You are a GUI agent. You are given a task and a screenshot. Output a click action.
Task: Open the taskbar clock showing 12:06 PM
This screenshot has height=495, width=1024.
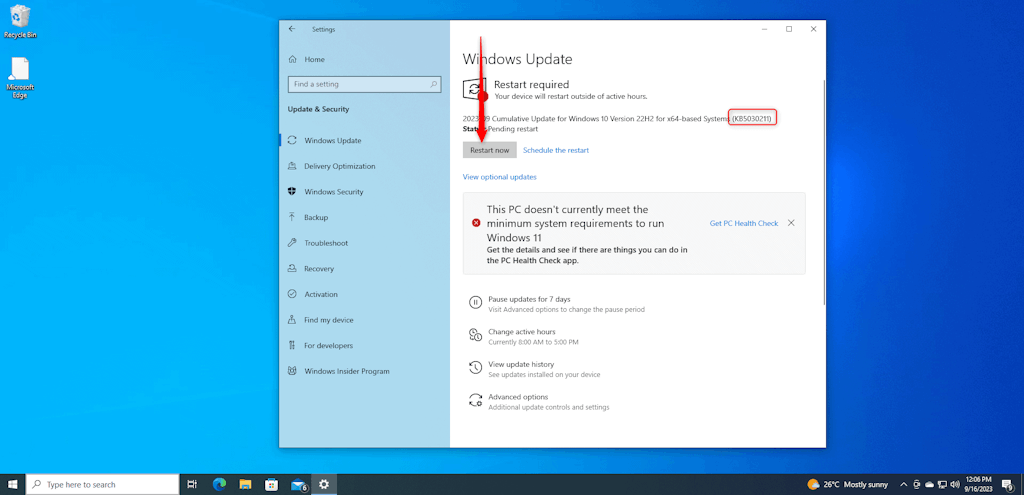[978, 485]
